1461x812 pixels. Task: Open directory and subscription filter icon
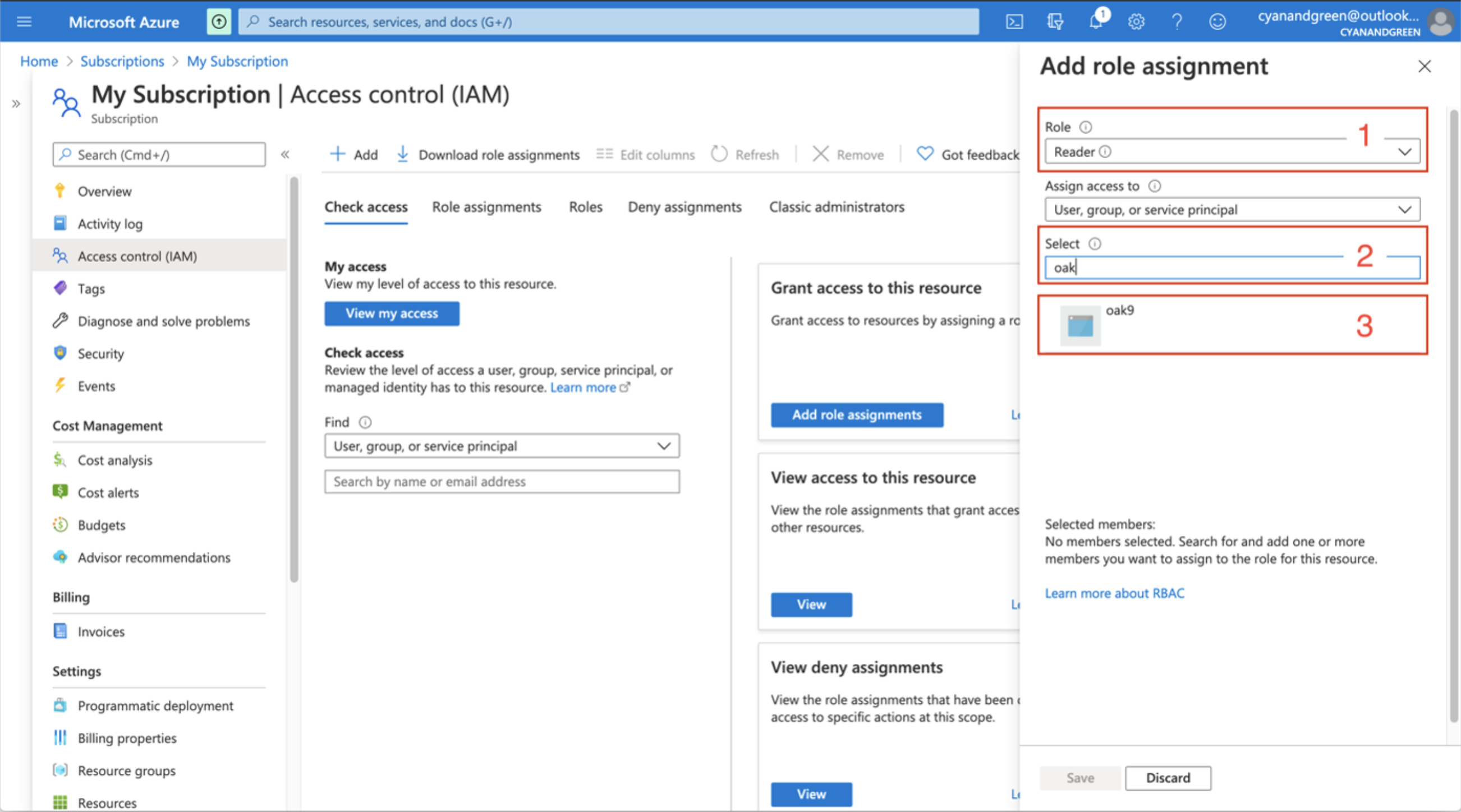coord(1055,21)
